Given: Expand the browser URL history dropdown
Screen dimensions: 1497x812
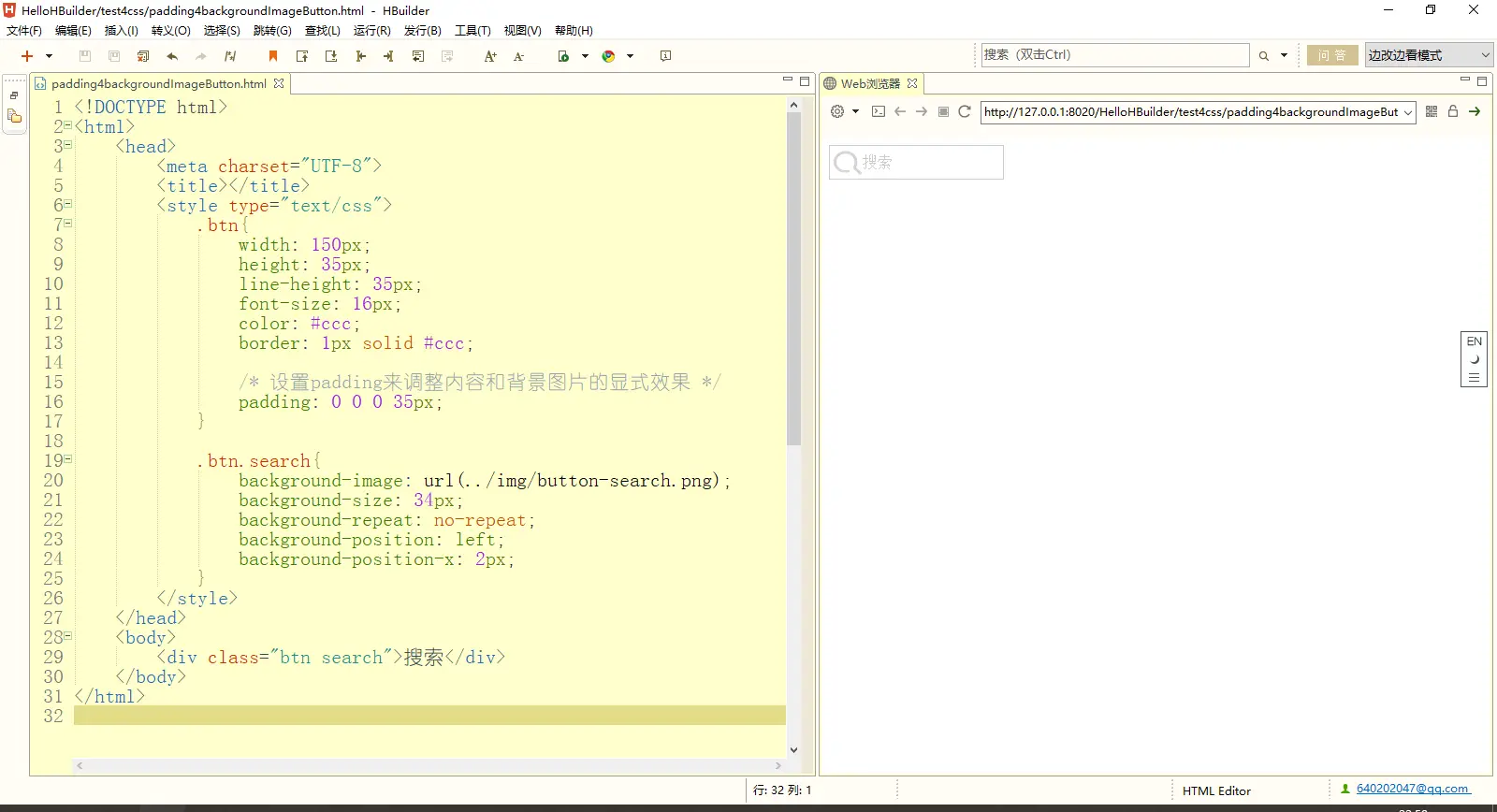Looking at the screenshot, I should pos(1408,112).
